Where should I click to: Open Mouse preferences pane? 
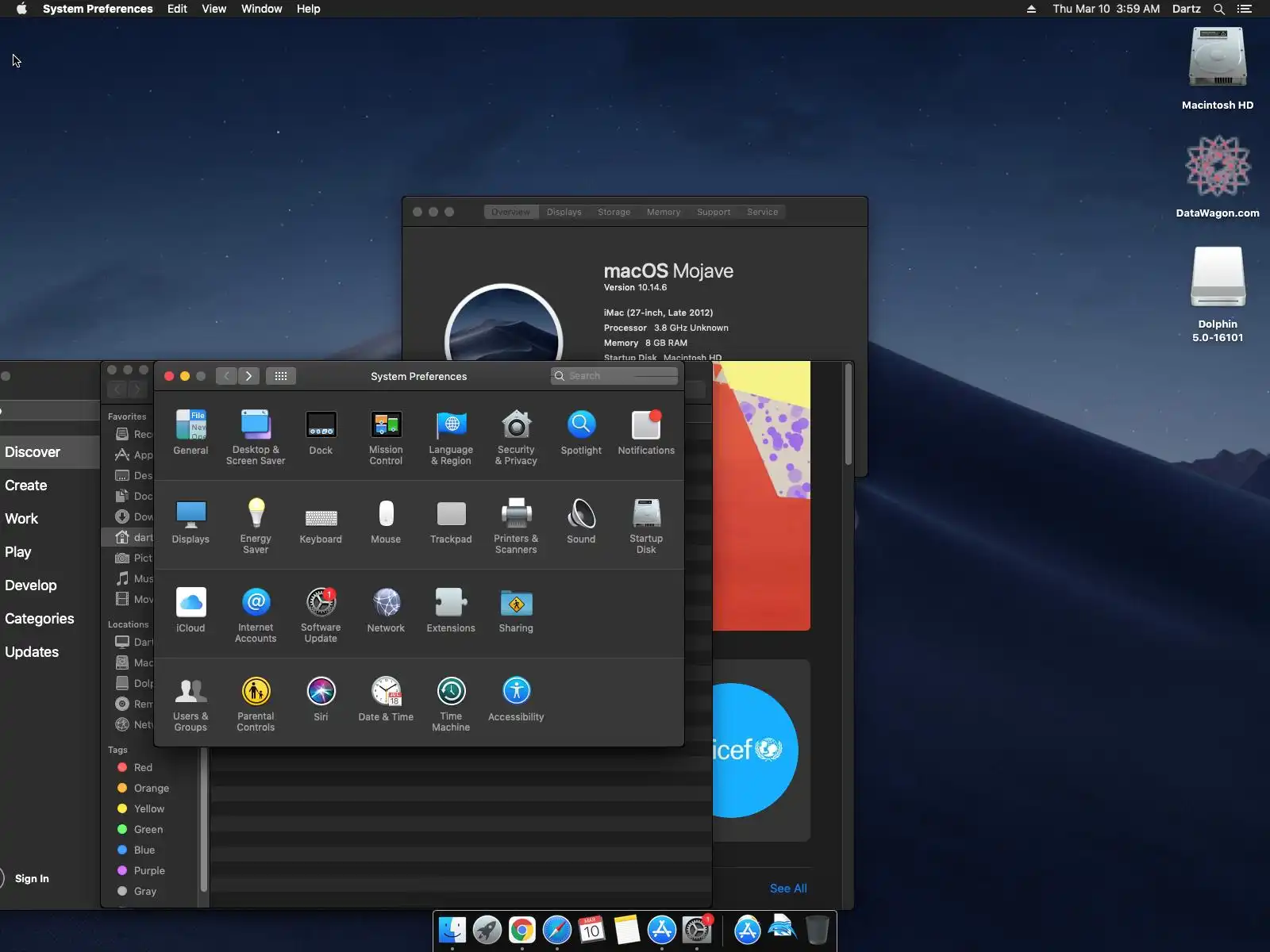tap(386, 522)
